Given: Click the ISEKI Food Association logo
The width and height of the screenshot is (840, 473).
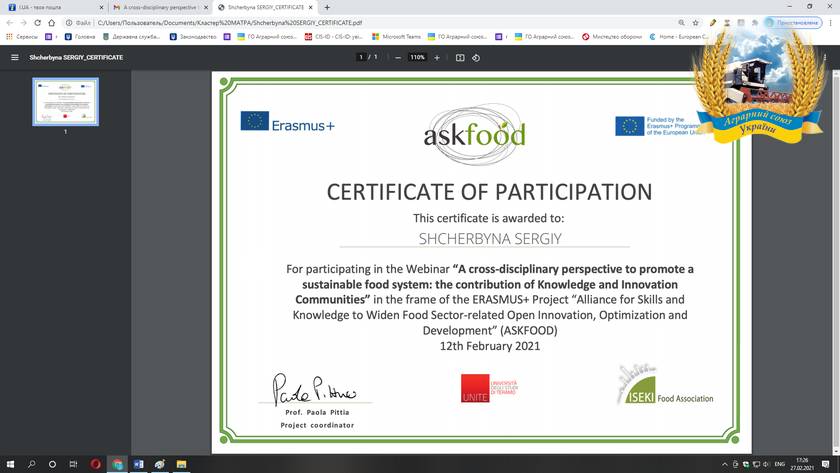Looking at the screenshot, I should (664, 385).
